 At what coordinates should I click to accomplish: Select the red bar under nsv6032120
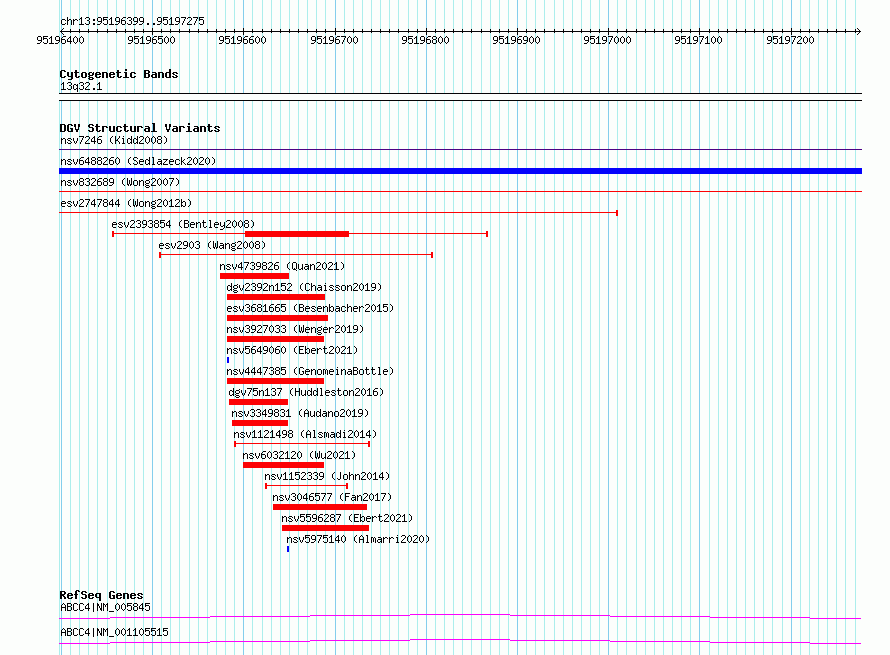click(283, 465)
